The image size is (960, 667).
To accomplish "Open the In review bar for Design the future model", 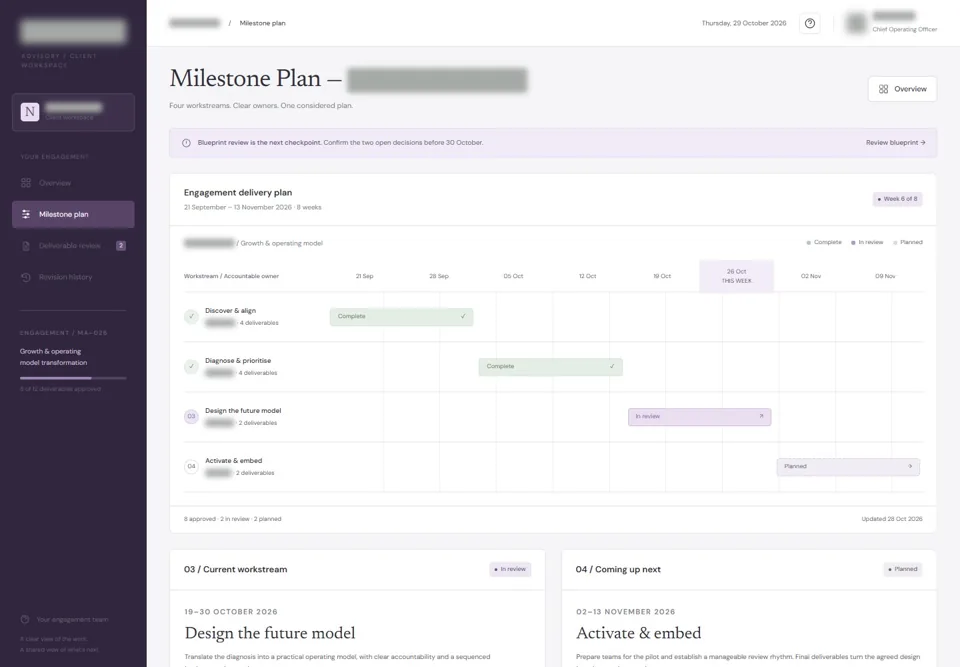I will click(699, 417).
